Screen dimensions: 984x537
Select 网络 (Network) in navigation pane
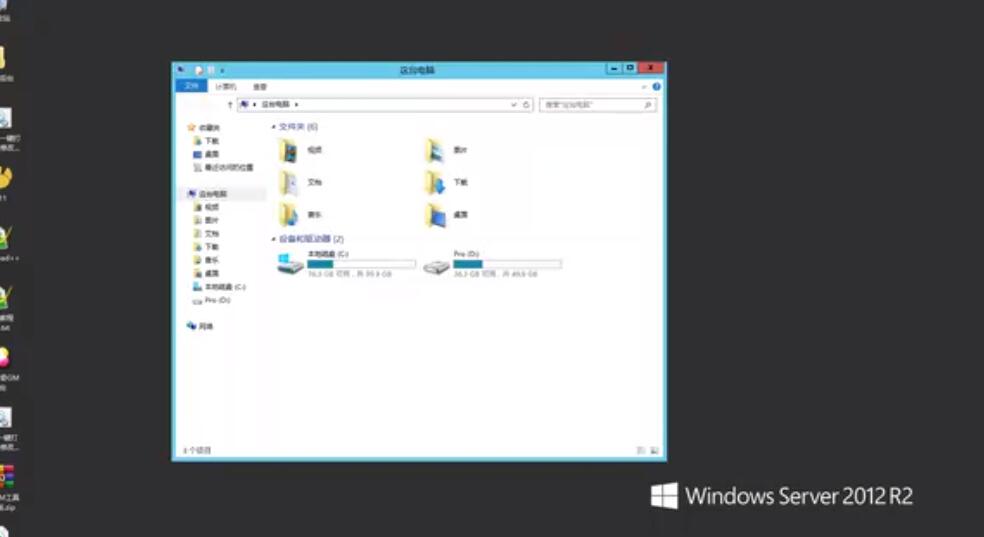(x=205, y=326)
